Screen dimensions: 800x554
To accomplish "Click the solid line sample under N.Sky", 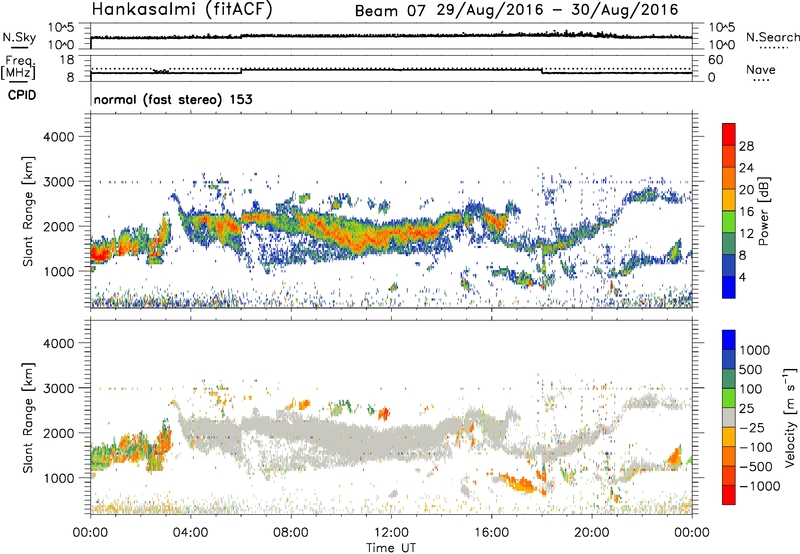I will point(19,47).
